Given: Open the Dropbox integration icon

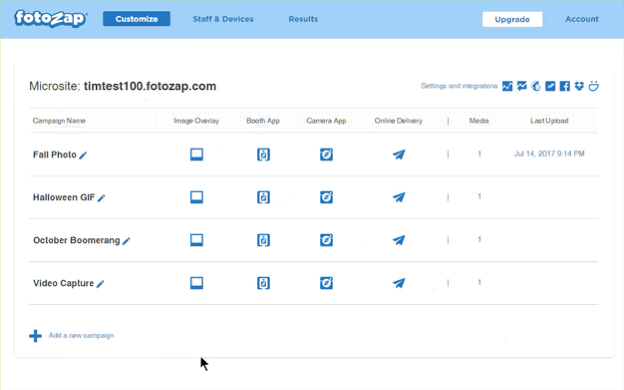Looking at the screenshot, I should (579, 86).
